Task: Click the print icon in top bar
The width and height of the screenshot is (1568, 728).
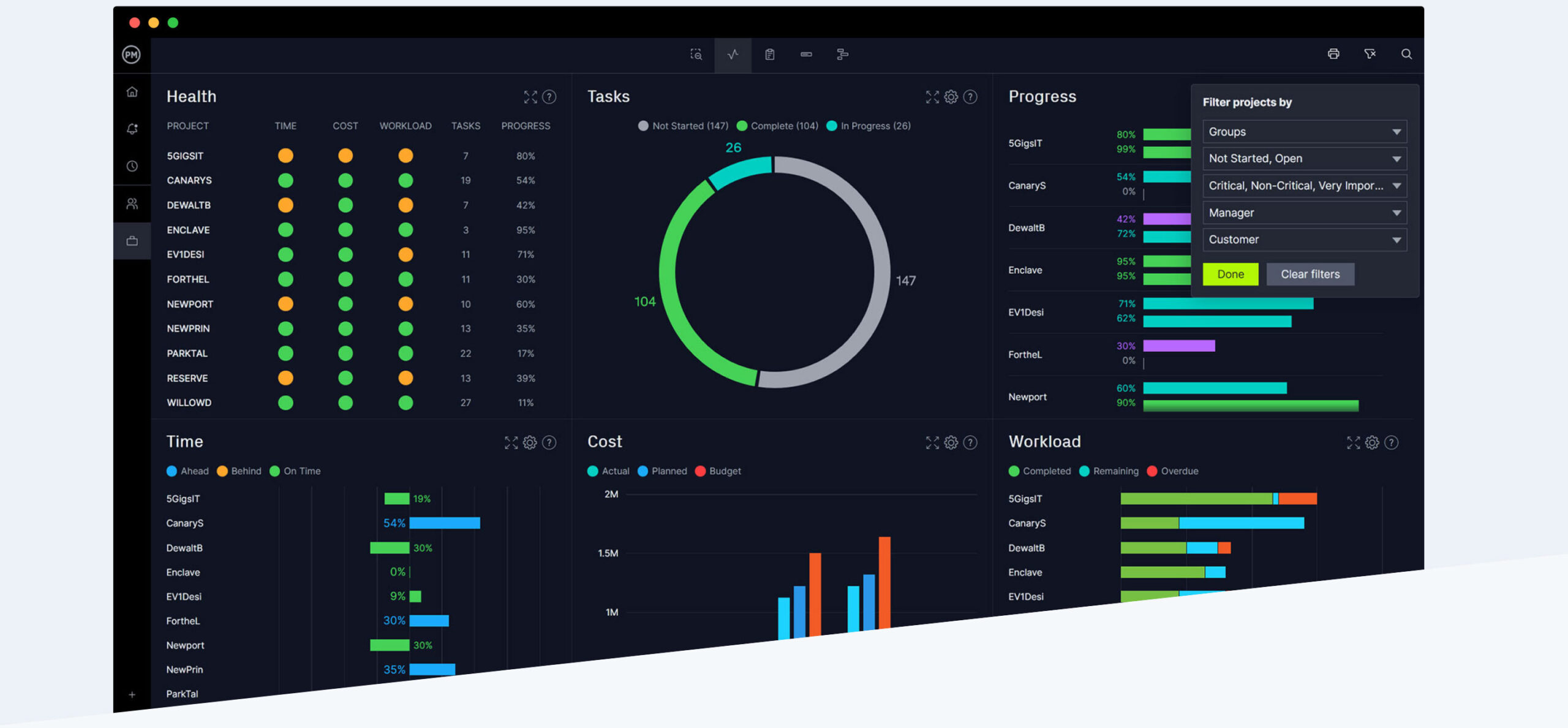Action: coord(1333,54)
